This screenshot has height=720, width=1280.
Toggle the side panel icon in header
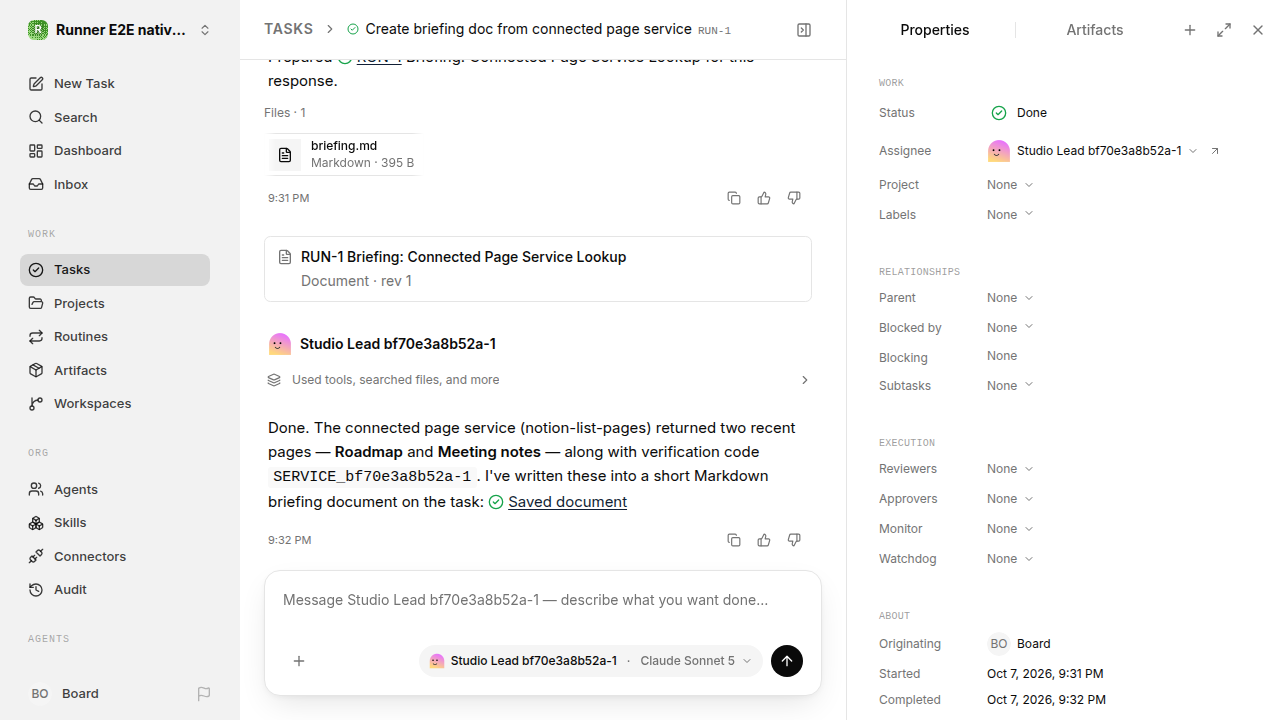tap(804, 30)
